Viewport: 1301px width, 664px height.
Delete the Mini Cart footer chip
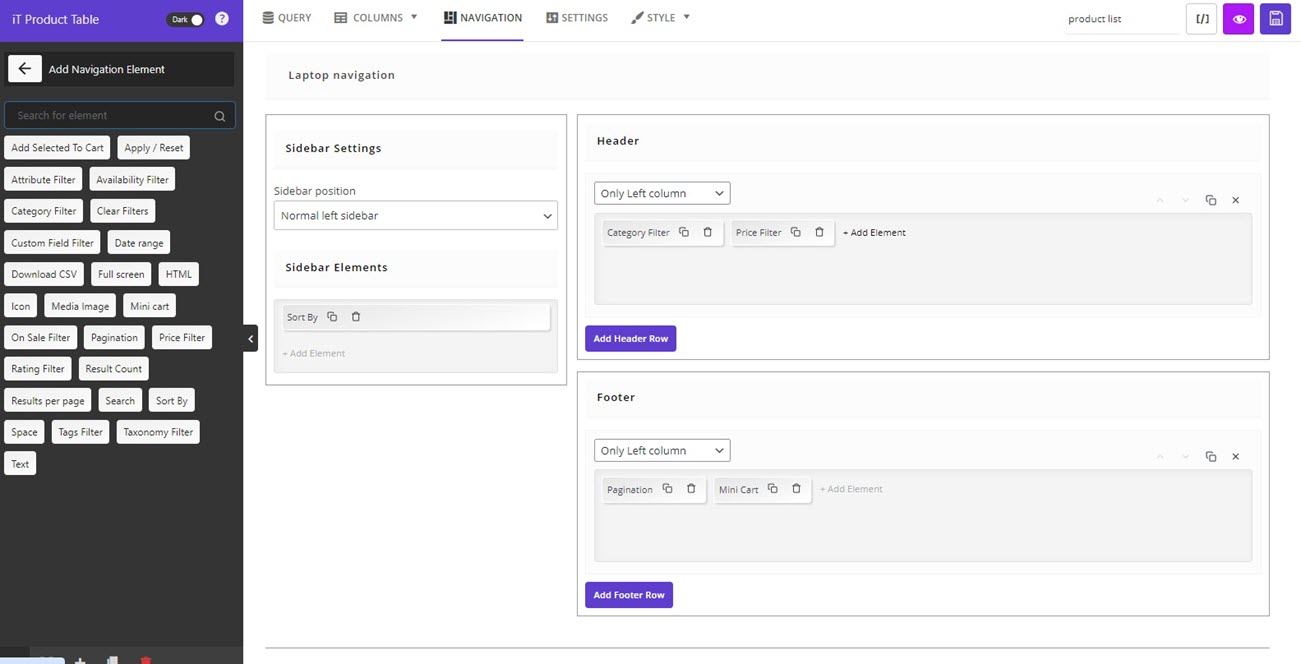tap(796, 489)
